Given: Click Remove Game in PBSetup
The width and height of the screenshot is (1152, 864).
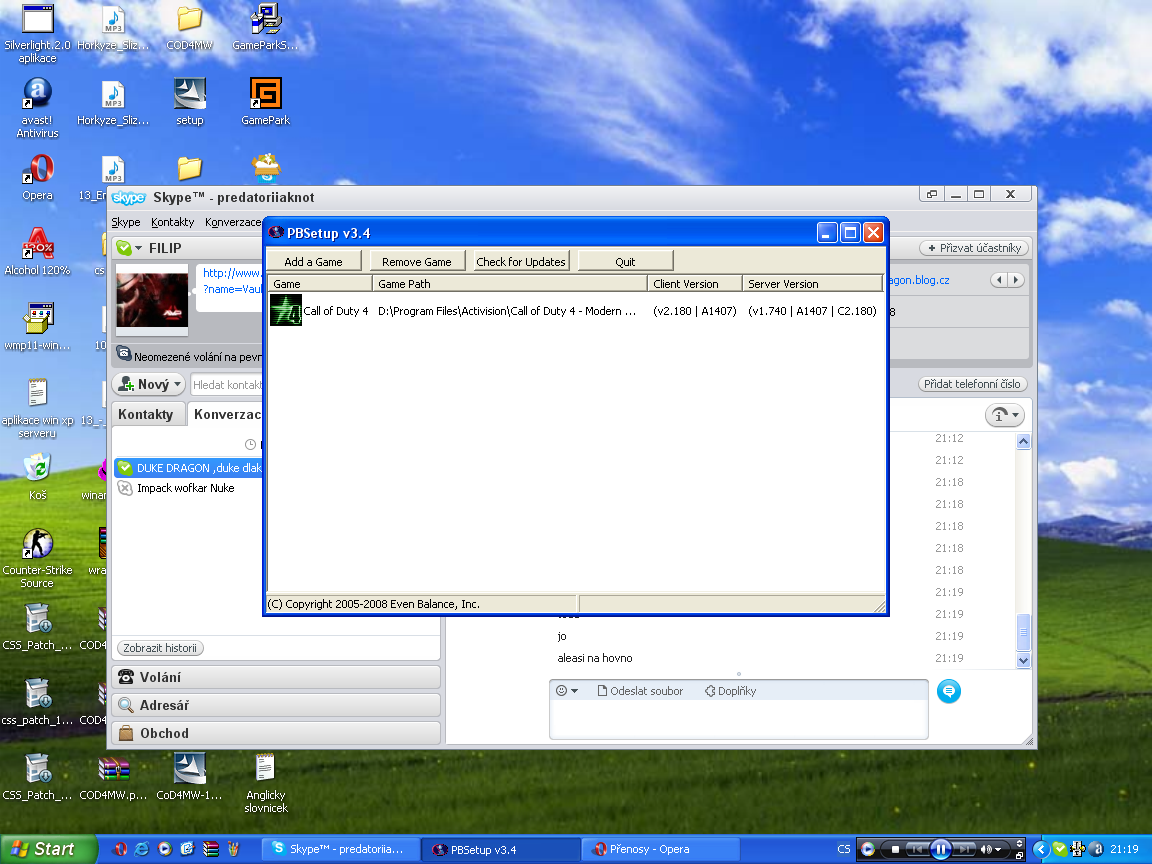Looking at the screenshot, I should click(417, 262).
